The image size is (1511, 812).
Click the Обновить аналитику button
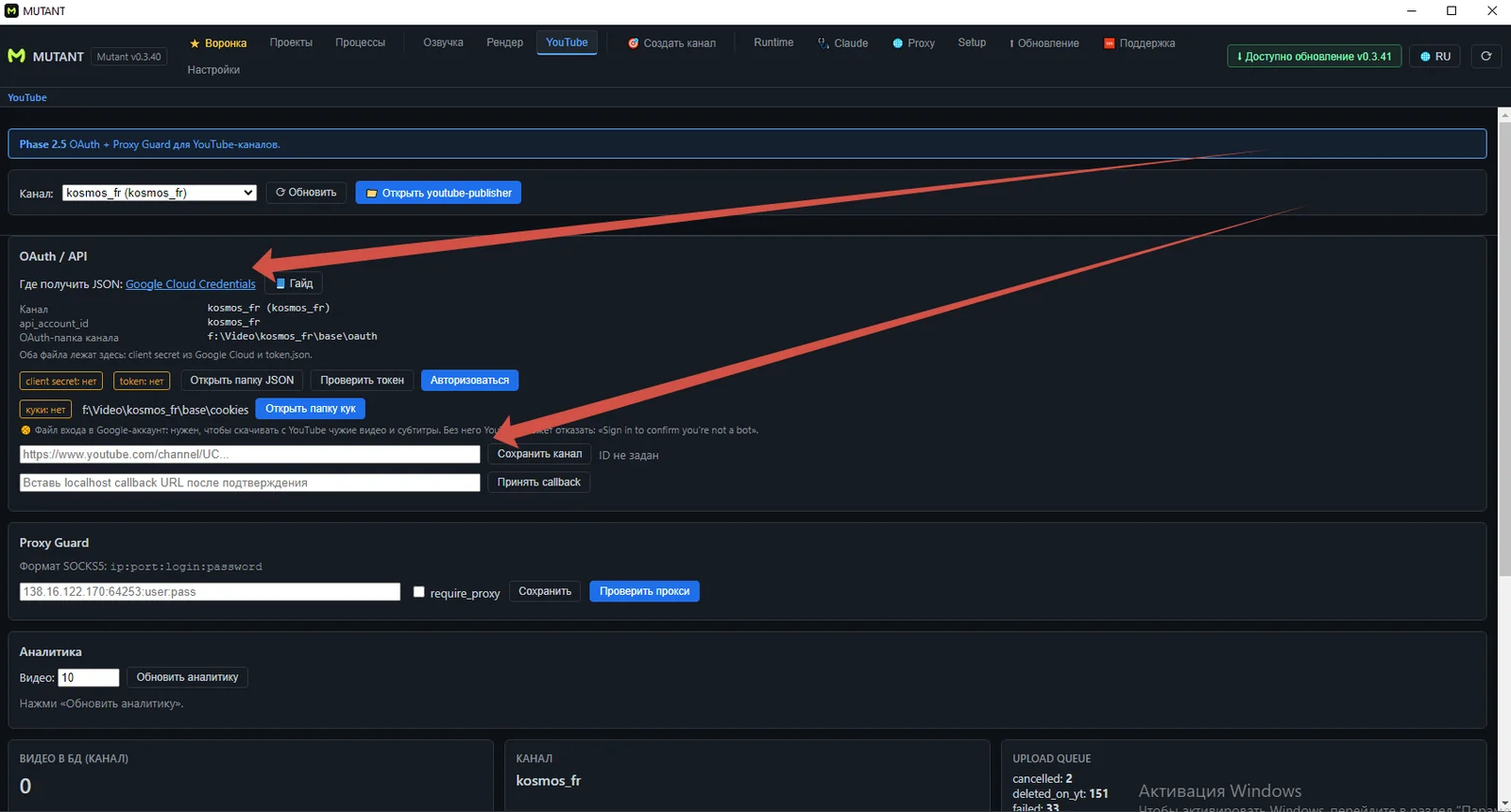coord(187,678)
